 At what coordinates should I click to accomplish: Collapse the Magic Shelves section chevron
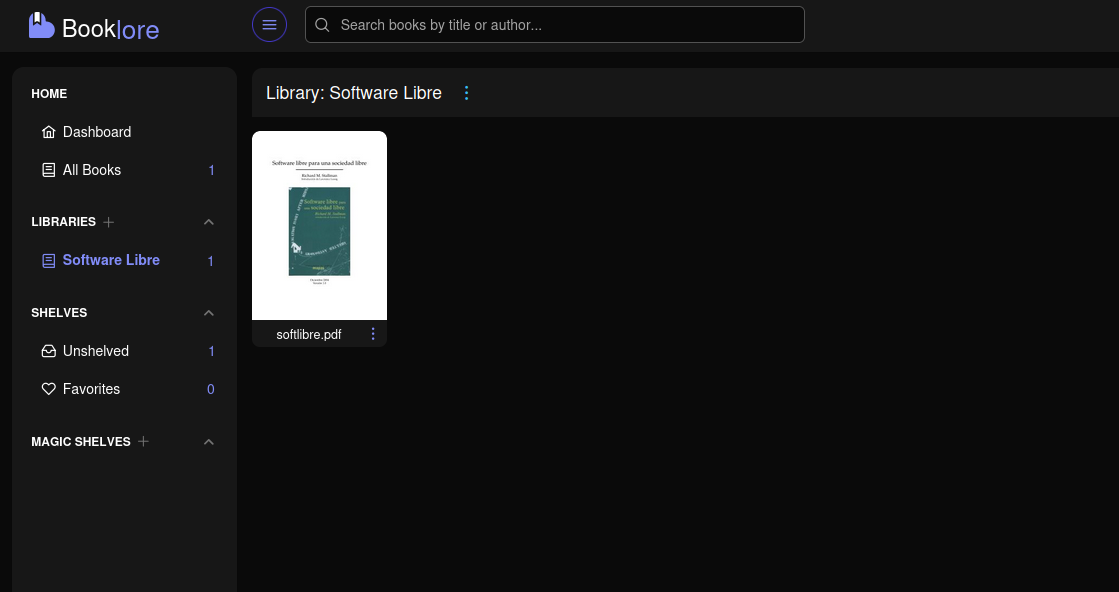tap(208, 442)
